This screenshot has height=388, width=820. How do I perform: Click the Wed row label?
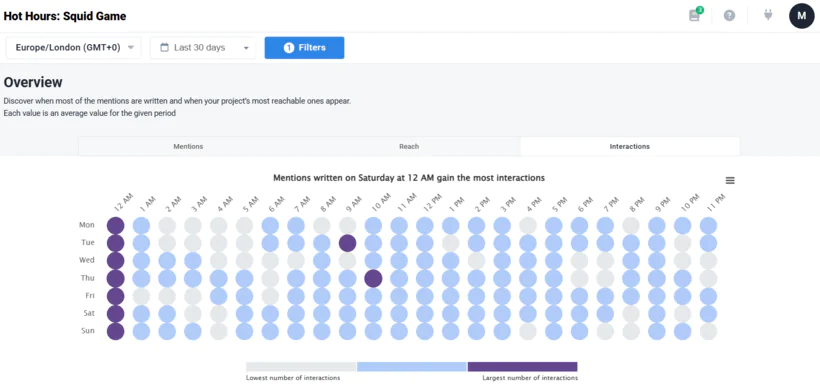87,260
